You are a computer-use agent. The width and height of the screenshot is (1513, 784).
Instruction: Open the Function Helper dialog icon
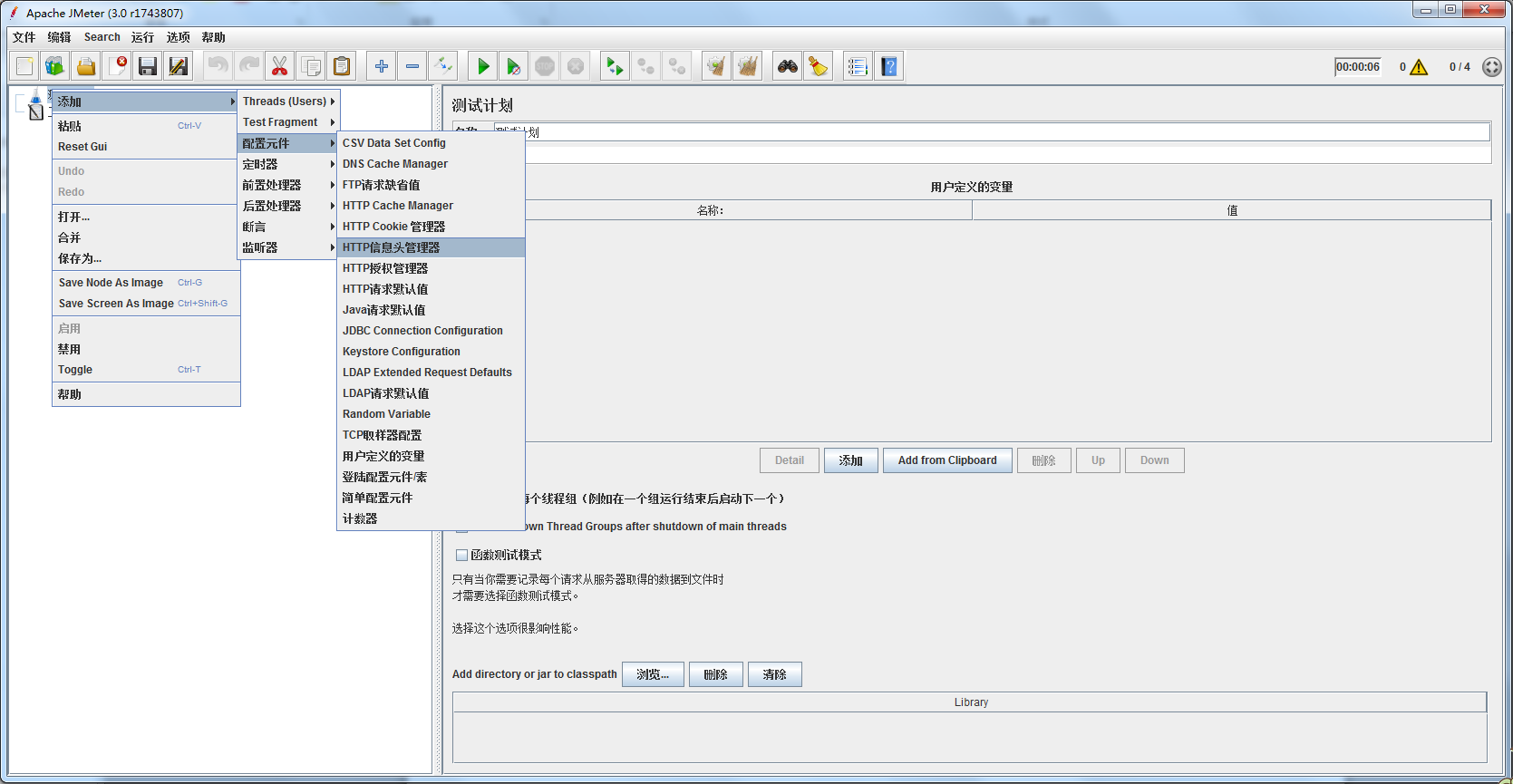tap(858, 66)
